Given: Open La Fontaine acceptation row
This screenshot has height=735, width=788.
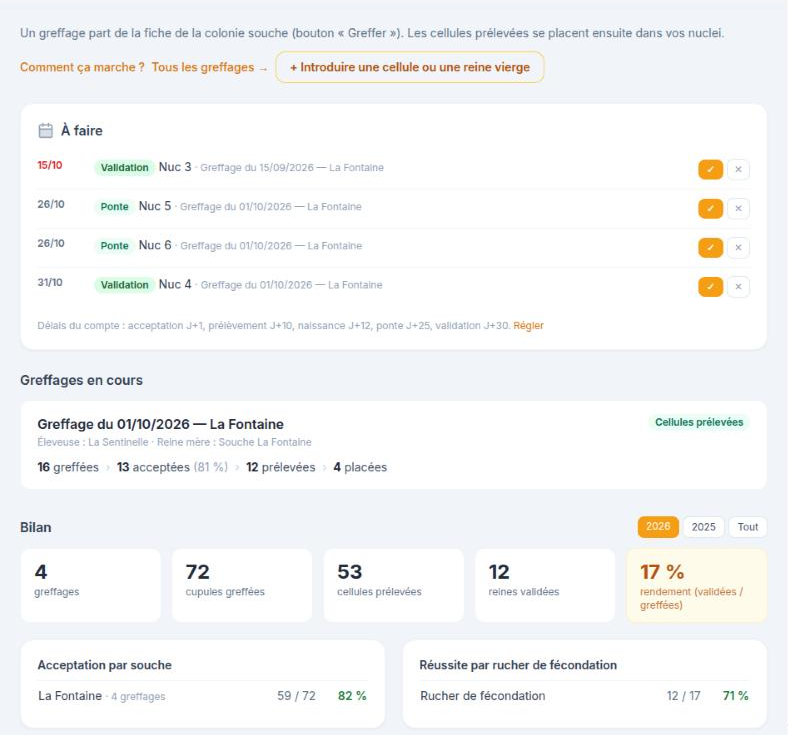Looking at the screenshot, I should pyautogui.click(x=203, y=696).
